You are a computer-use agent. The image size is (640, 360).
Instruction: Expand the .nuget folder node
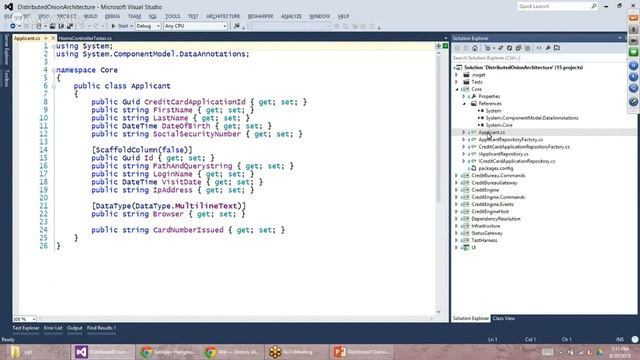[457, 75]
